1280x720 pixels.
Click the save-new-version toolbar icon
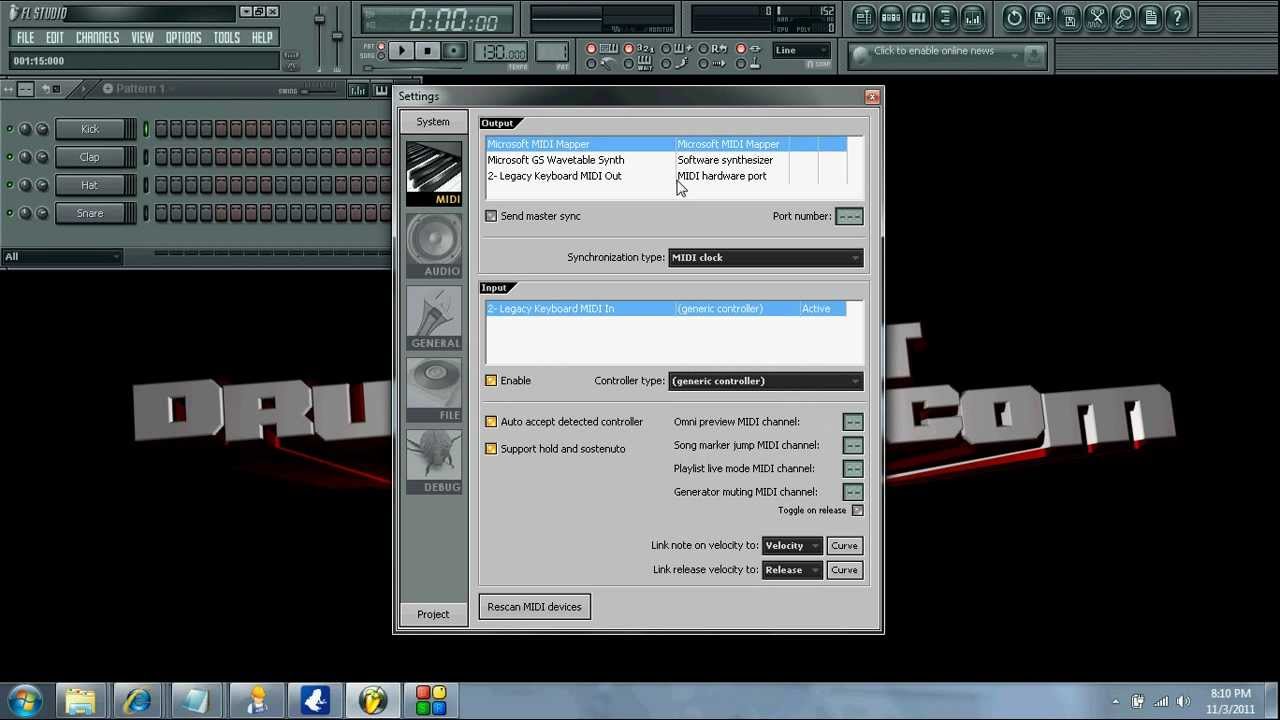1042,18
